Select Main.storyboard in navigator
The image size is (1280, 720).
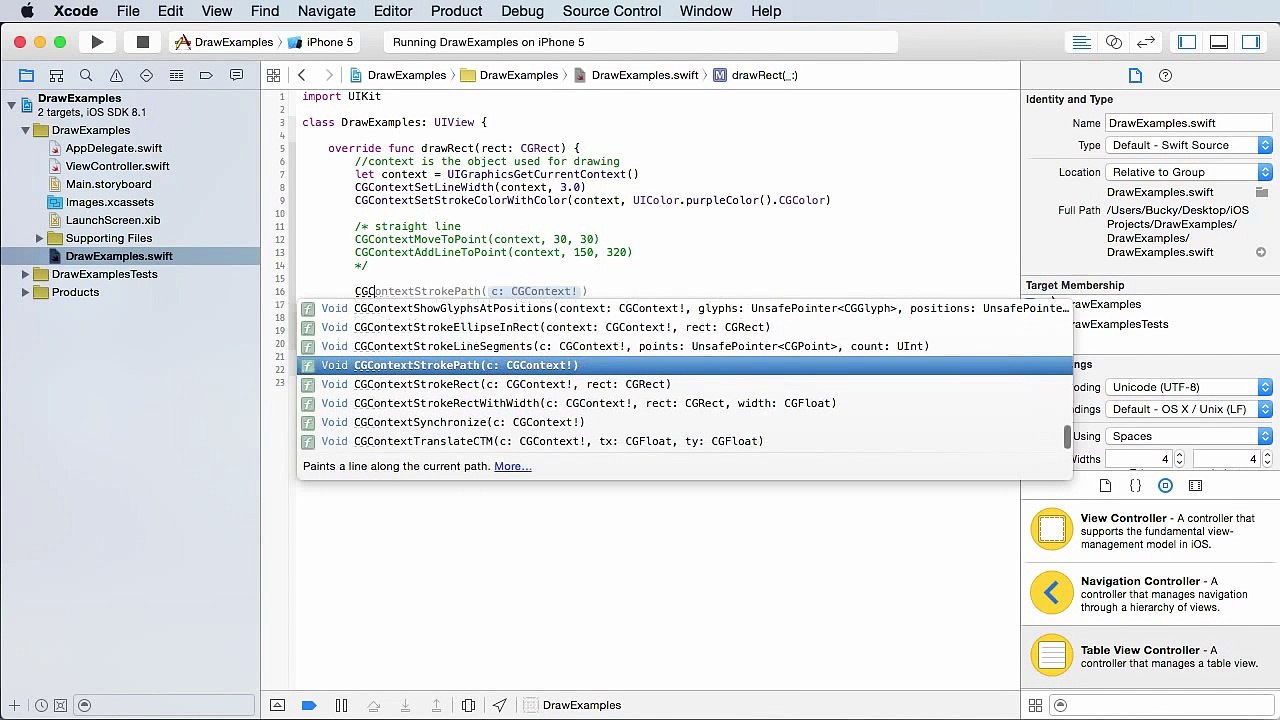tap(108, 184)
